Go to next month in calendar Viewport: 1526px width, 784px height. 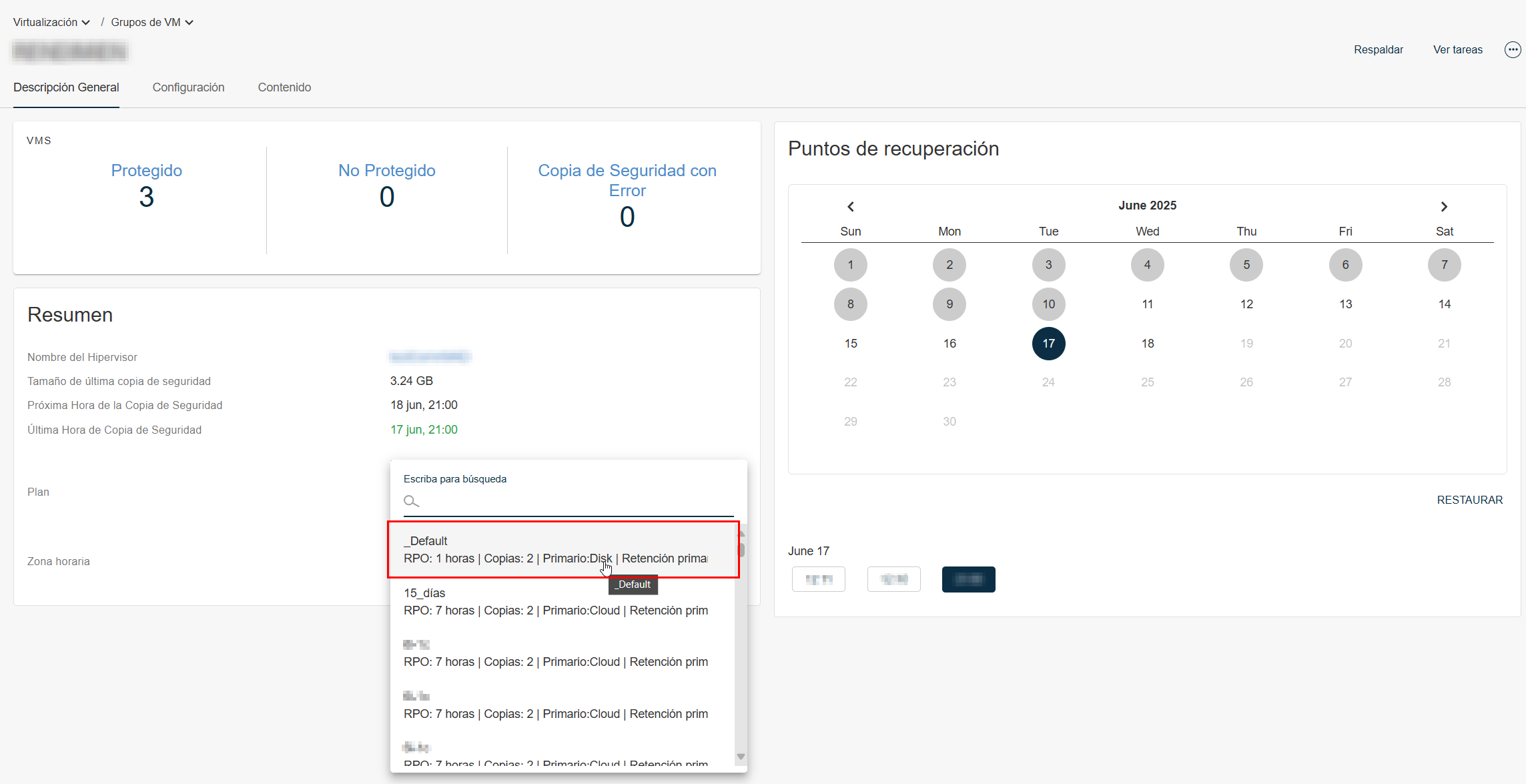(1444, 206)
